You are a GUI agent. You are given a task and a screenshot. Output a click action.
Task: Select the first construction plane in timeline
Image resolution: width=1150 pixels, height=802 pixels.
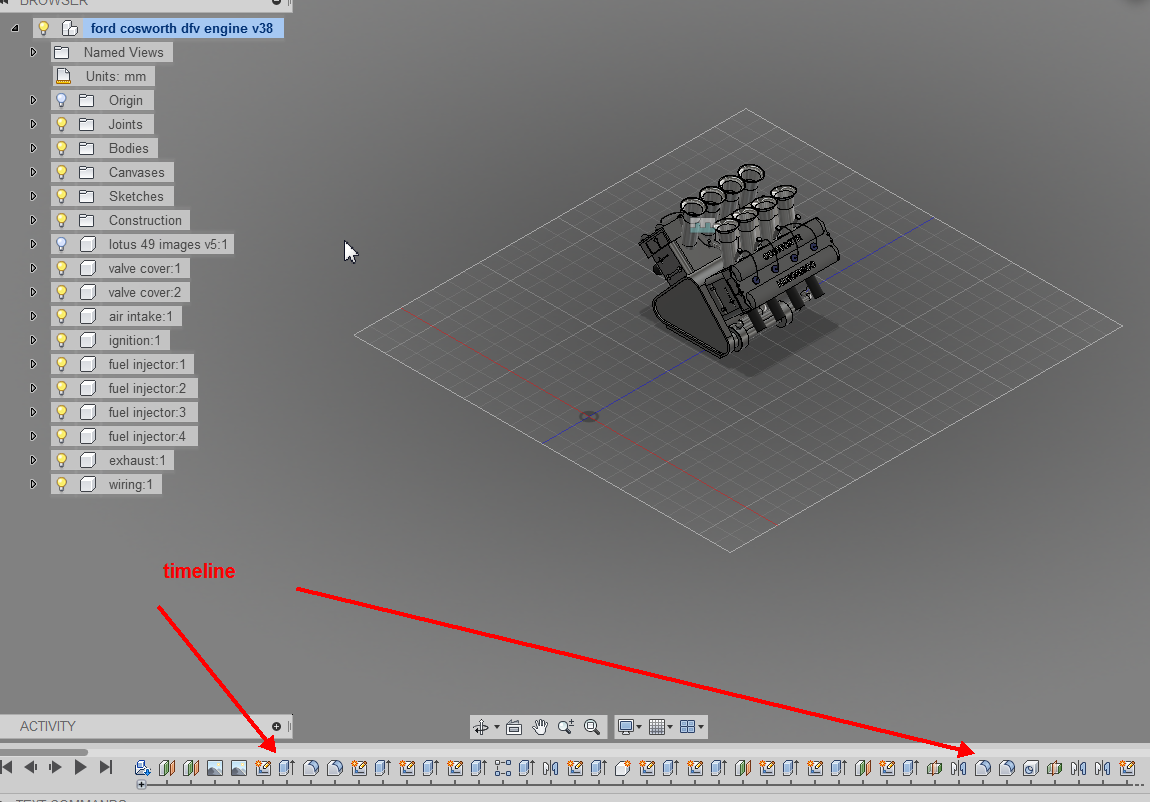pyautogui.click(x=166, y=768)
